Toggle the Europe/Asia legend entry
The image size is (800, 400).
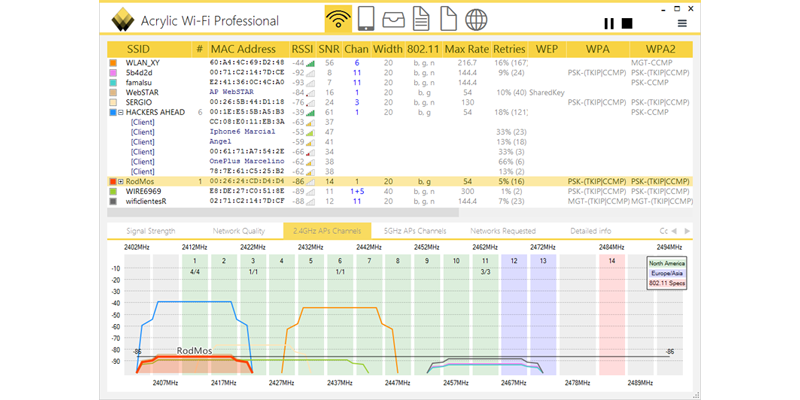pos(667,273)
